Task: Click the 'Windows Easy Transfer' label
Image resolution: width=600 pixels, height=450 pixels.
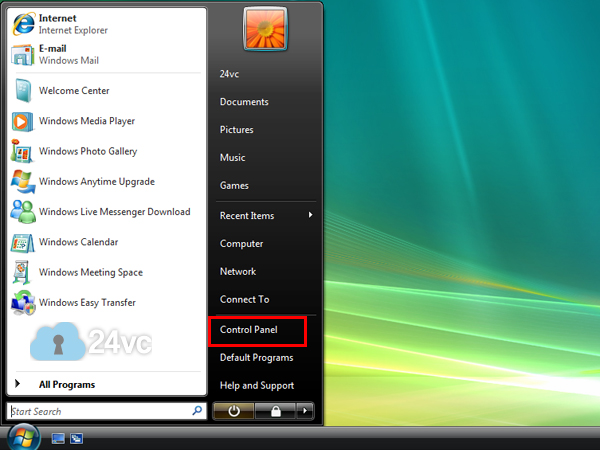Action: click(x=87, y=303)
